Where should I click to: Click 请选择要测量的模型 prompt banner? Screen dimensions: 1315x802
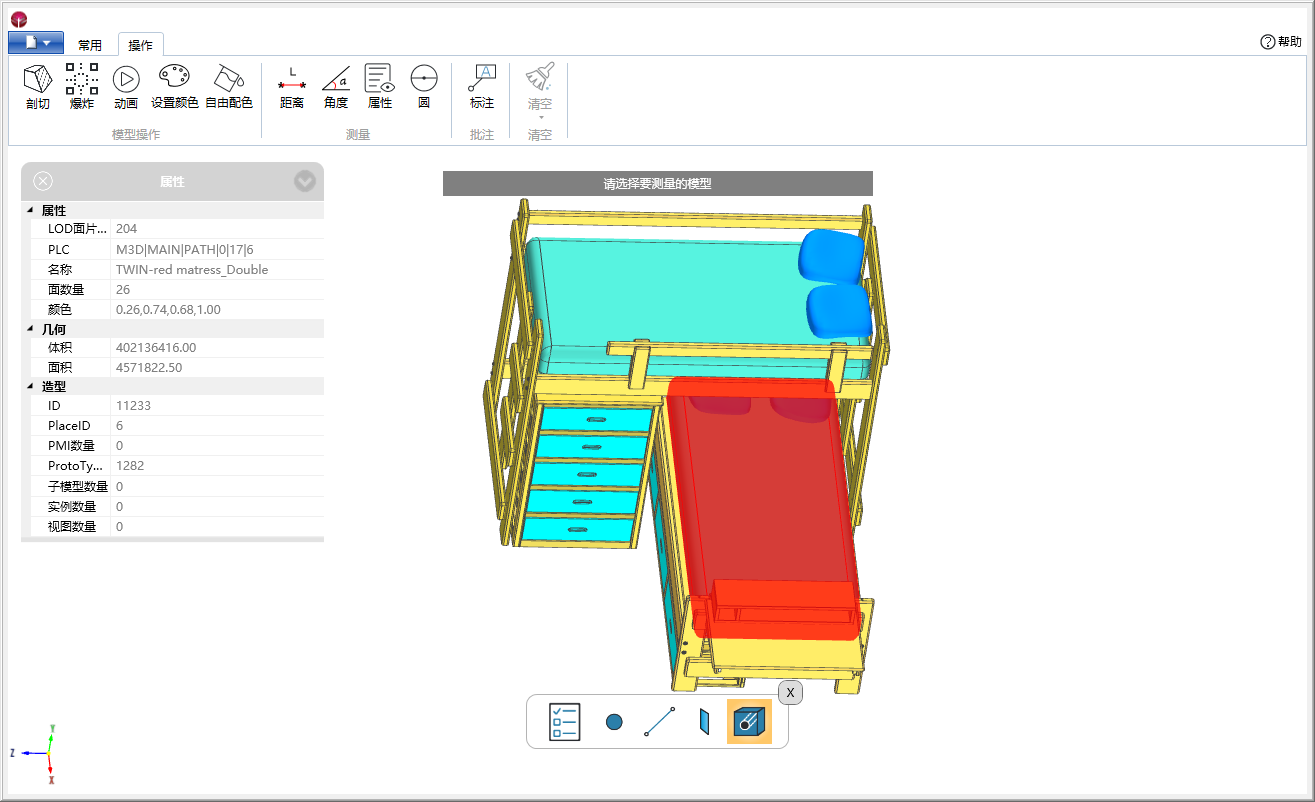tap(658, 184)
